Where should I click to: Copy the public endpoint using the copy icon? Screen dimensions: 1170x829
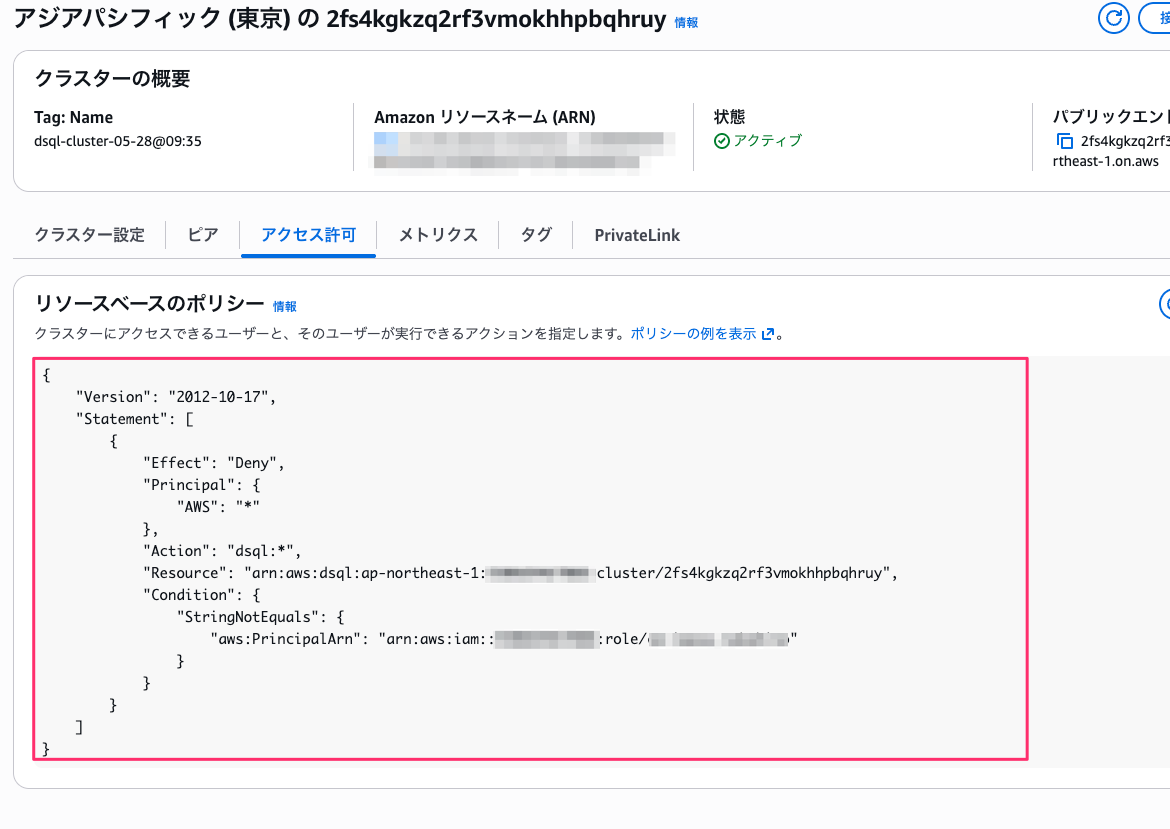click(1064, 141)
